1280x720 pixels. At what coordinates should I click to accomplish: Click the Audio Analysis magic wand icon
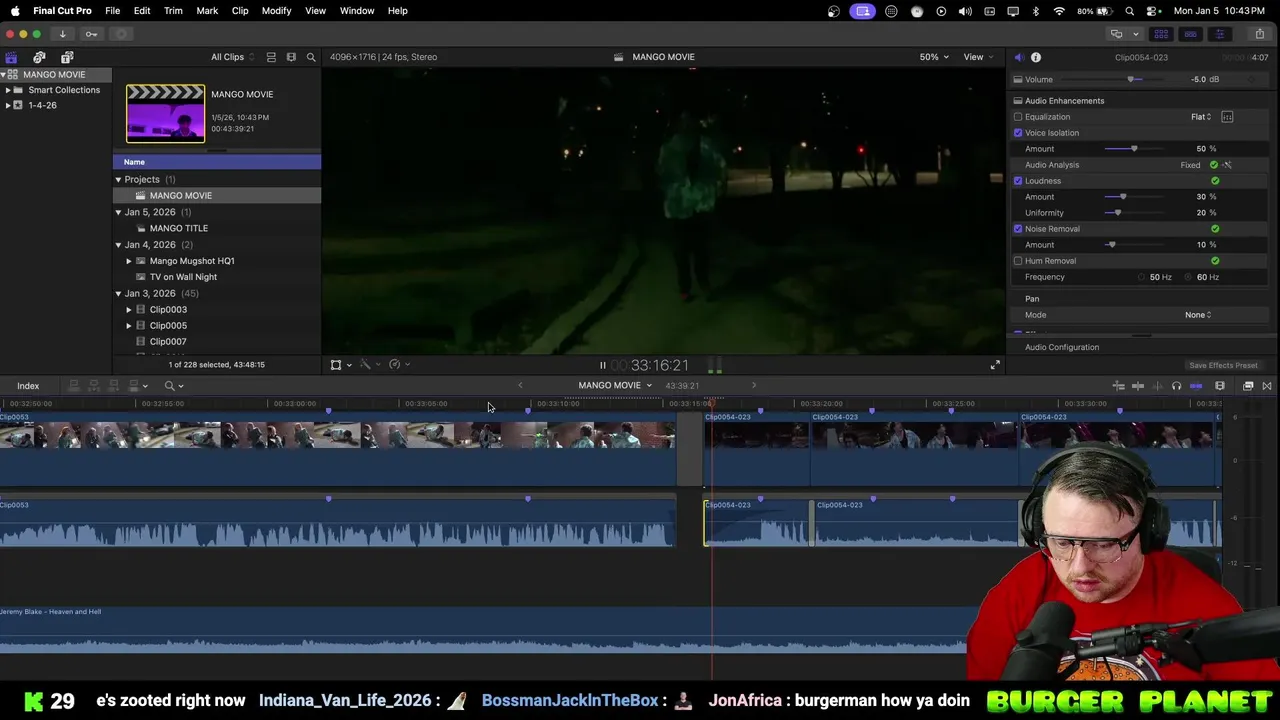1227,165
